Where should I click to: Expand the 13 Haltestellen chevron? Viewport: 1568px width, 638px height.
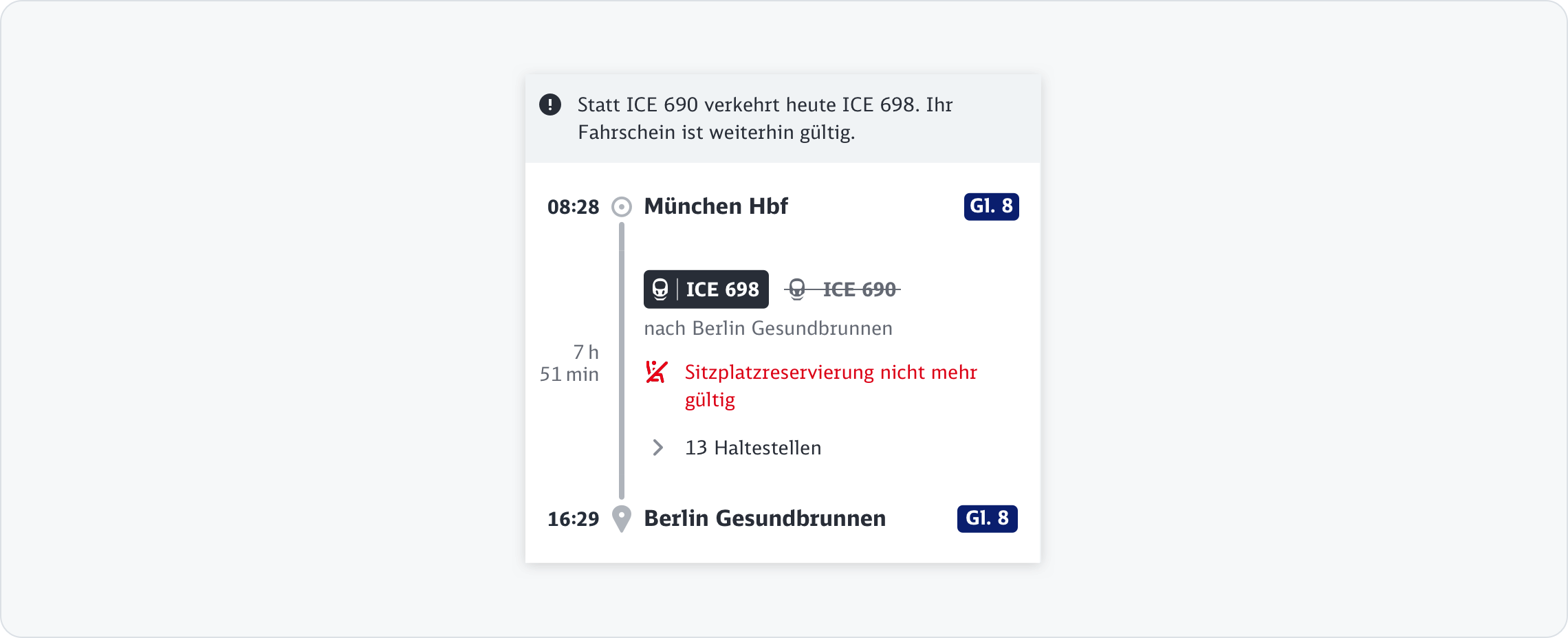[657, 448]
